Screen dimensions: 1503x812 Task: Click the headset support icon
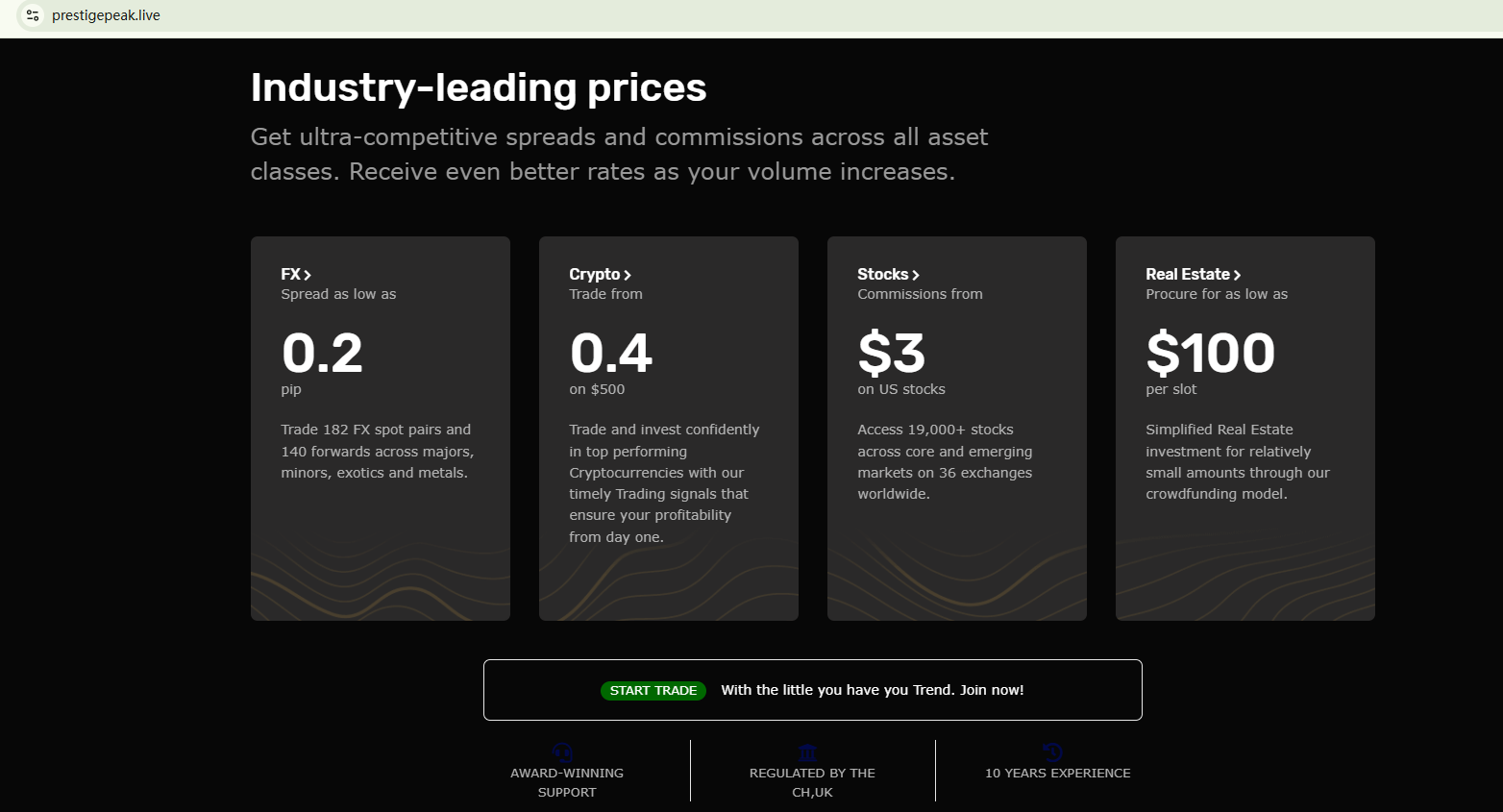(x=563, y=752)
